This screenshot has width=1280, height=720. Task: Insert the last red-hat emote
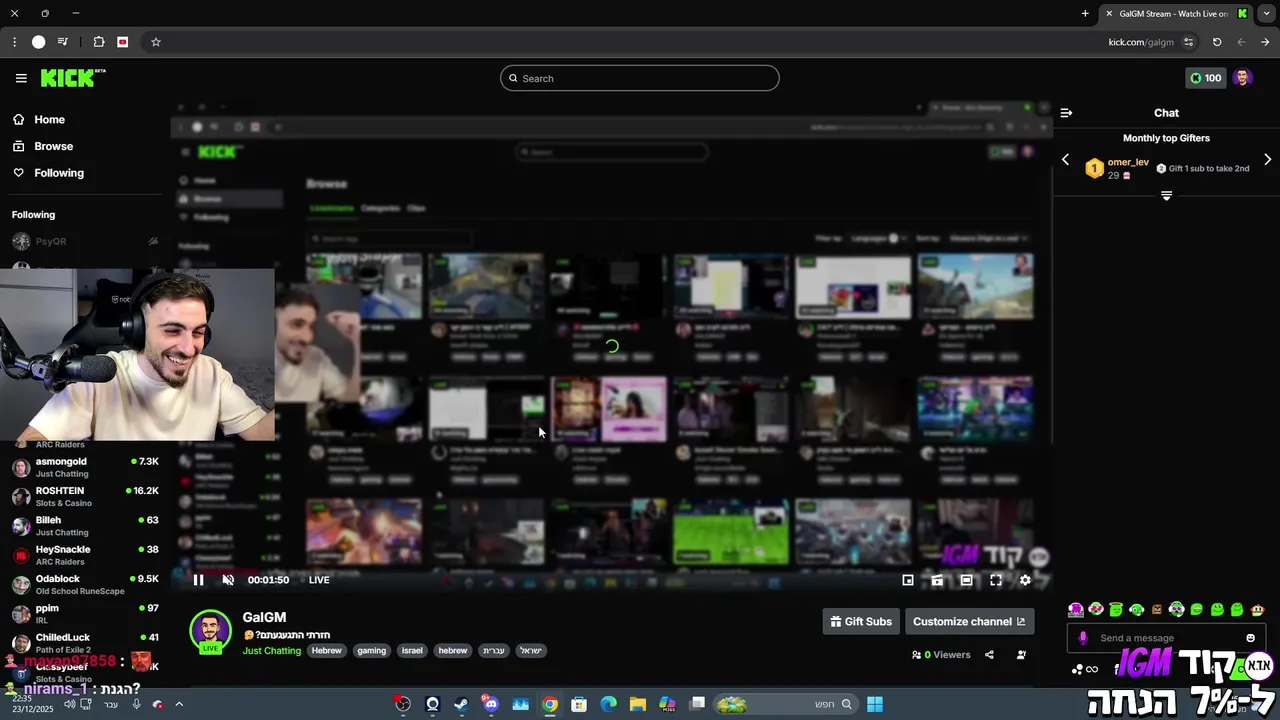point(1258,610)
